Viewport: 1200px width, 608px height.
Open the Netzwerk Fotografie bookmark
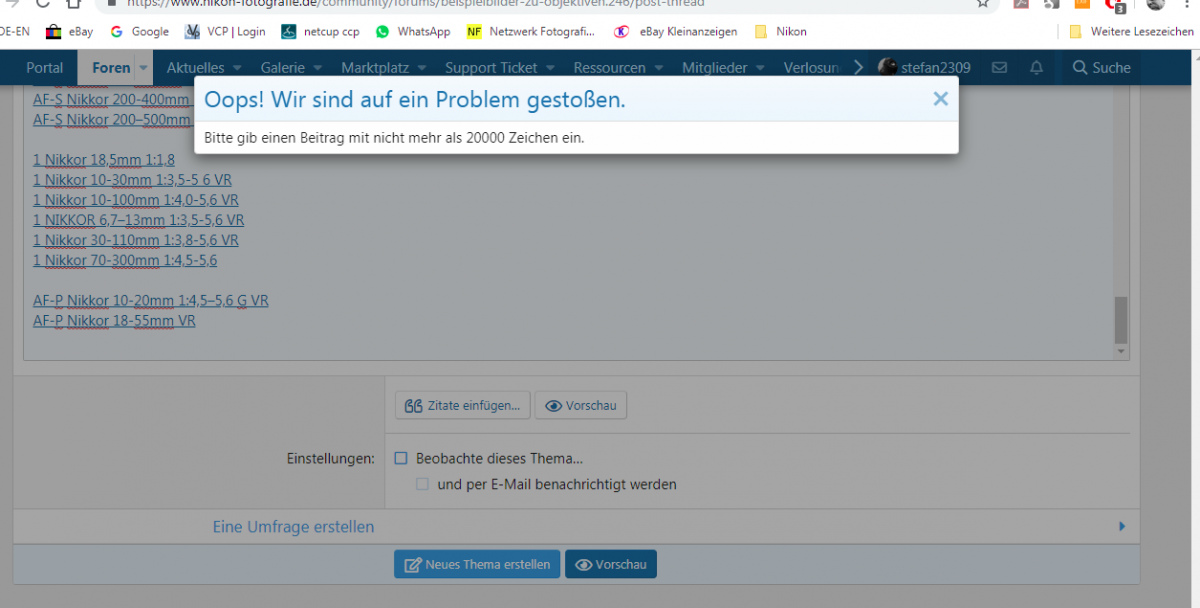click(531, 32)
